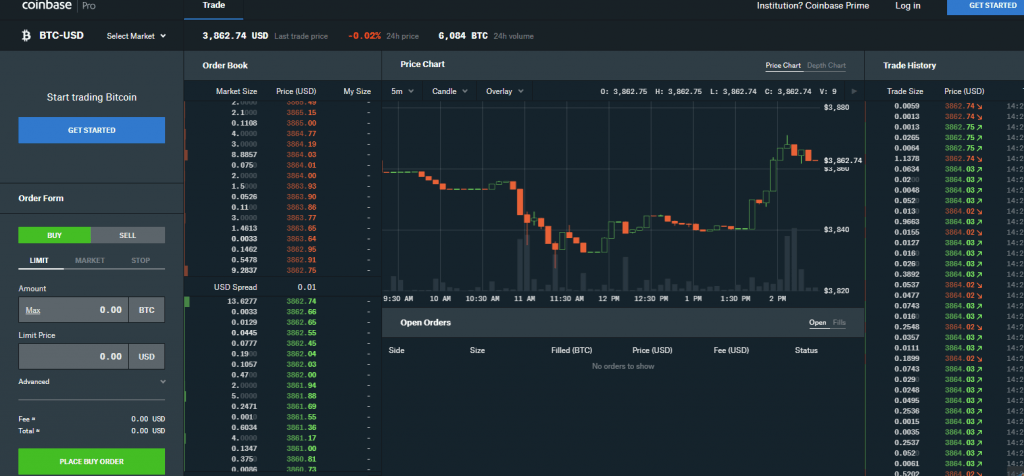Click the Max amount link
This screenshot has width=1024, height=476.
[33, 310]
